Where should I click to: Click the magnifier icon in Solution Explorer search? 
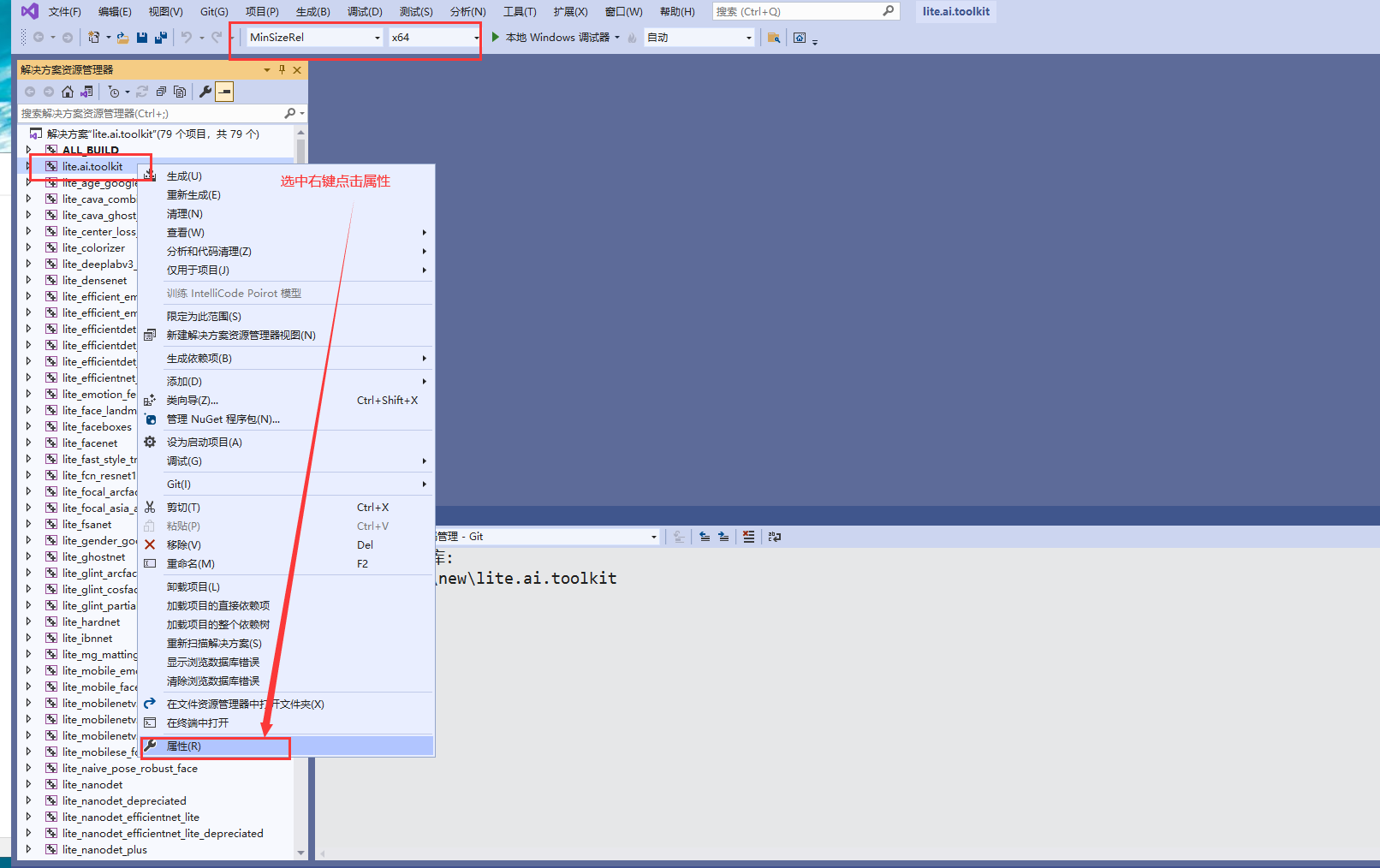point(290,113)
